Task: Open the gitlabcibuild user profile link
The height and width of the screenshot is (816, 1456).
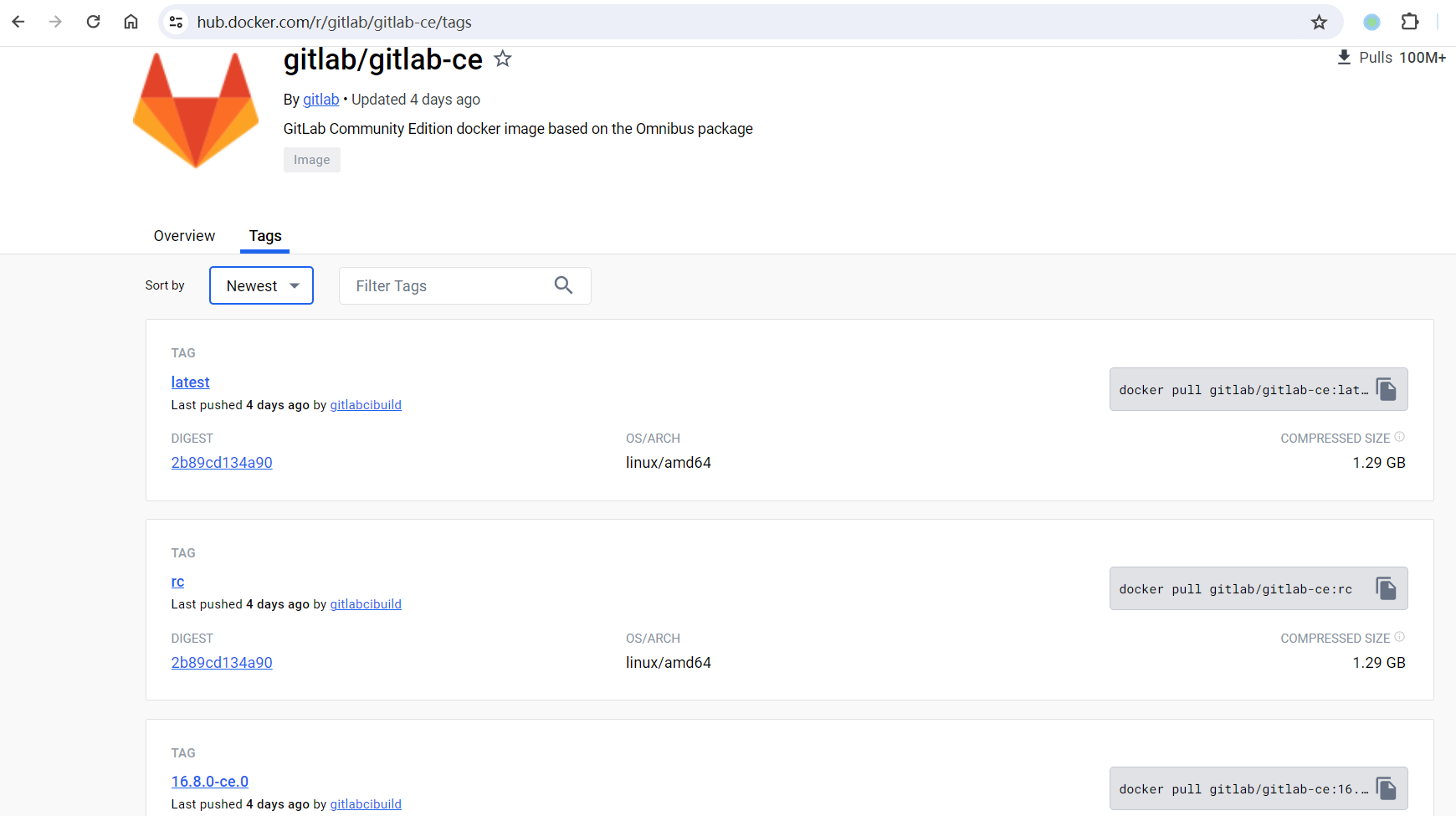Action: pyautogui.click(x=366, y=404)
